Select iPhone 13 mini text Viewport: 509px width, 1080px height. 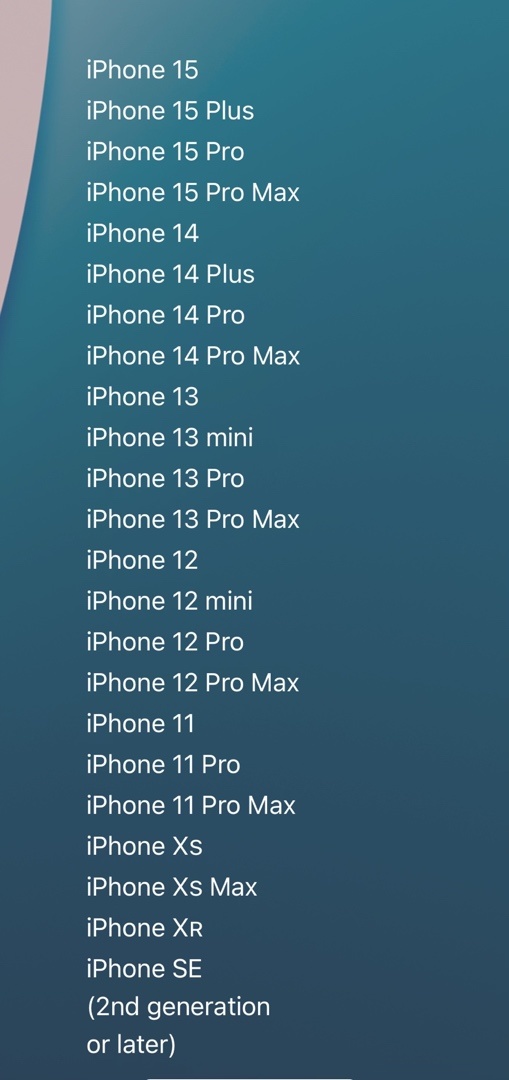tap(169, 437)
